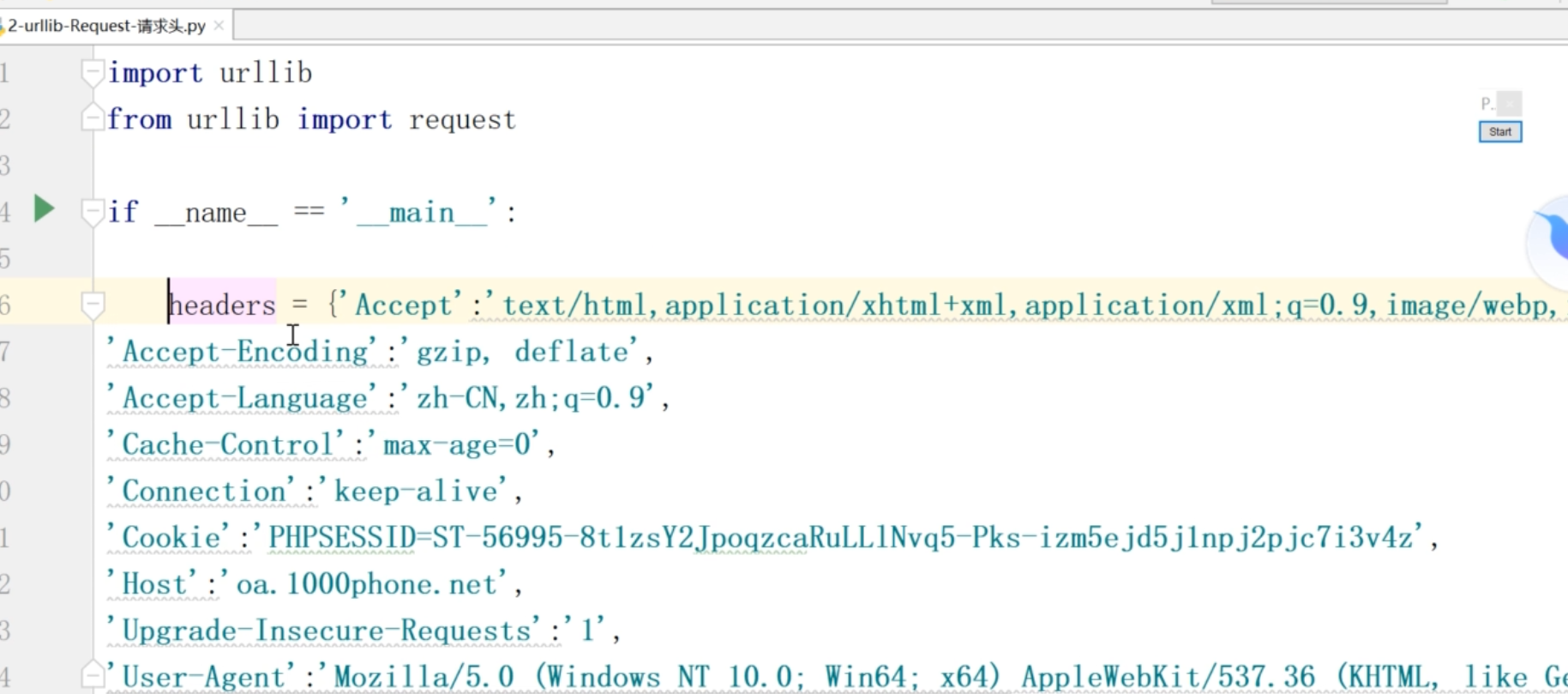Click the 'max-age=0' value
1568x694 pixels.
coord(456,444)
